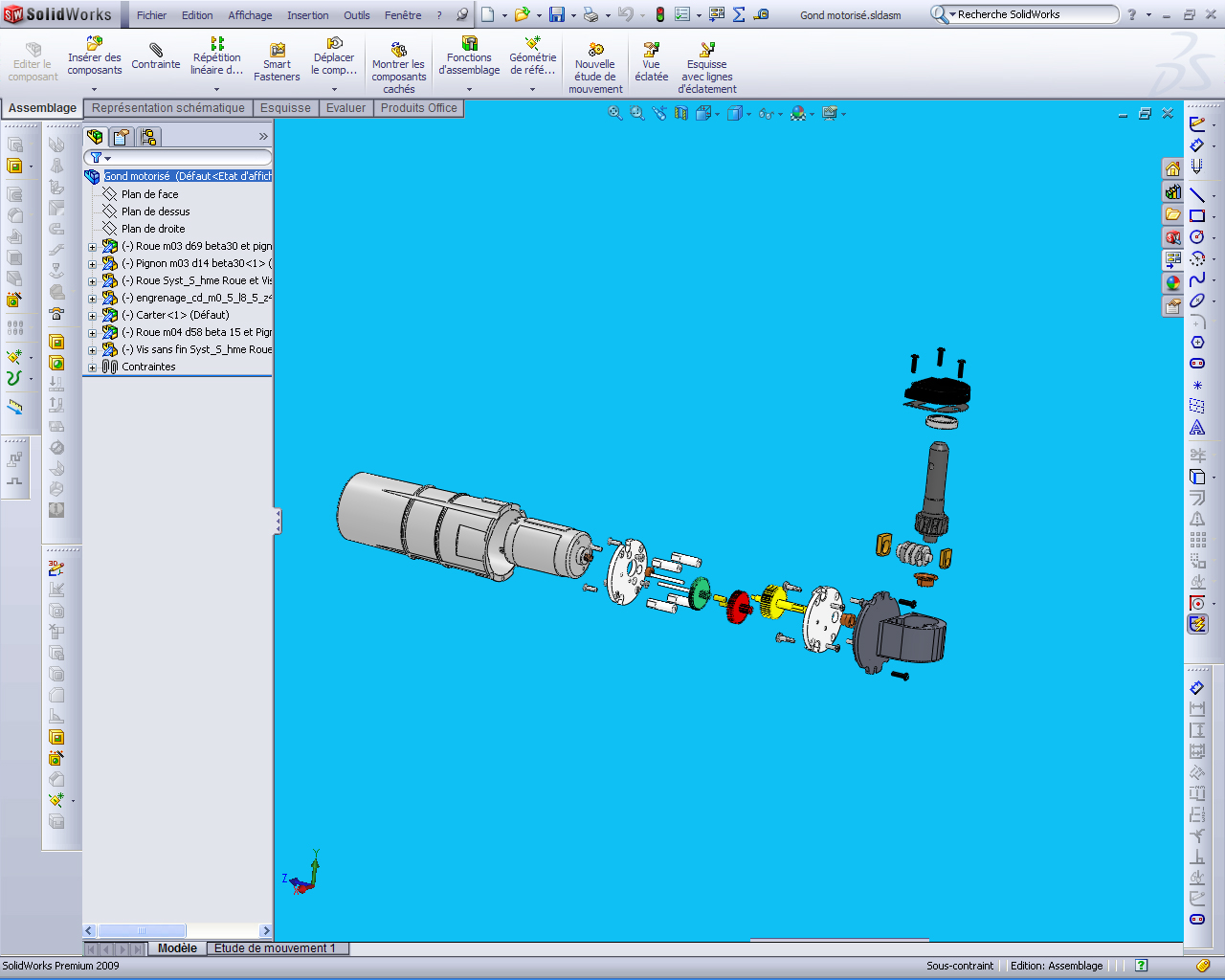Open the Design Library task pane tab
The width and height of the screenshot is (1225, 980).
[x=1172, y=191]
